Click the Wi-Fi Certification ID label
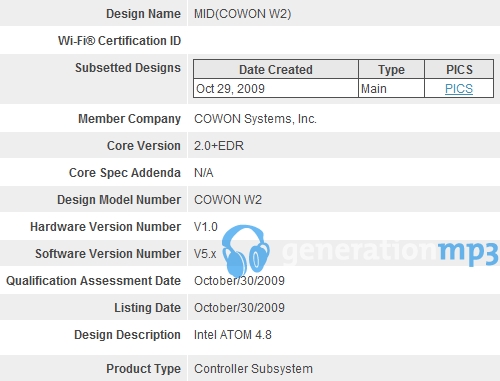 click(x=119, y=41)
